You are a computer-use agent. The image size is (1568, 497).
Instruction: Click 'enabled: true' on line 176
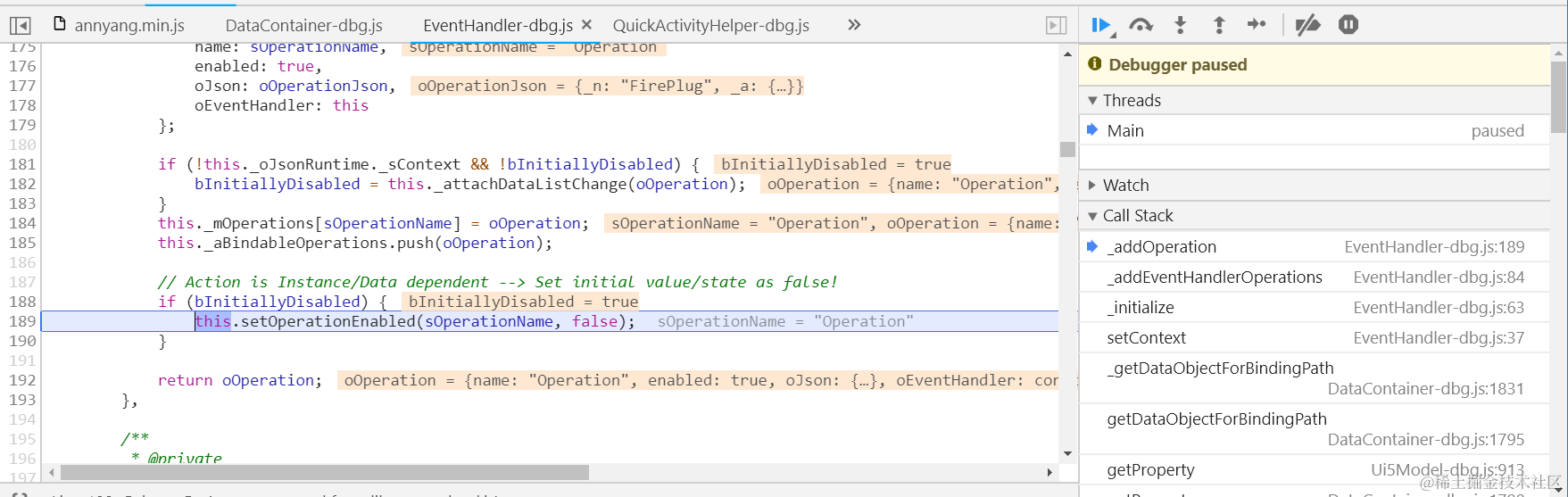point(258,66)
